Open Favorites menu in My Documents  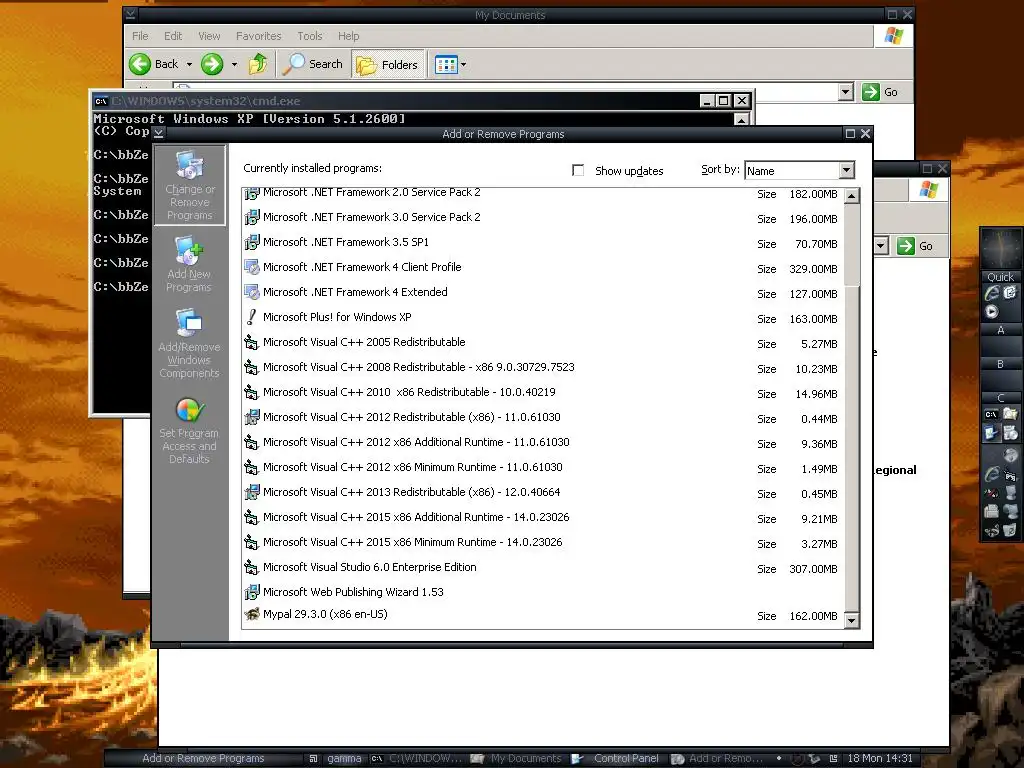(259, 36)
